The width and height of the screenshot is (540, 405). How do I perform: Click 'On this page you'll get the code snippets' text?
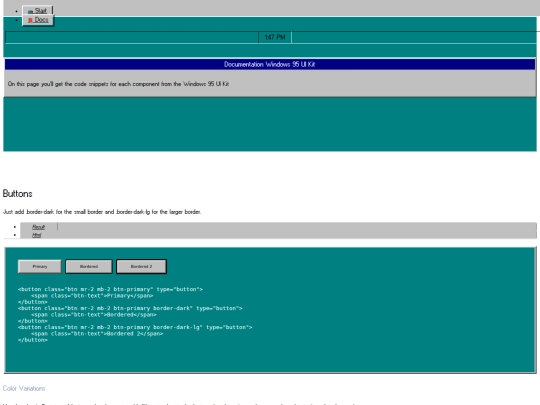point(118,84)
